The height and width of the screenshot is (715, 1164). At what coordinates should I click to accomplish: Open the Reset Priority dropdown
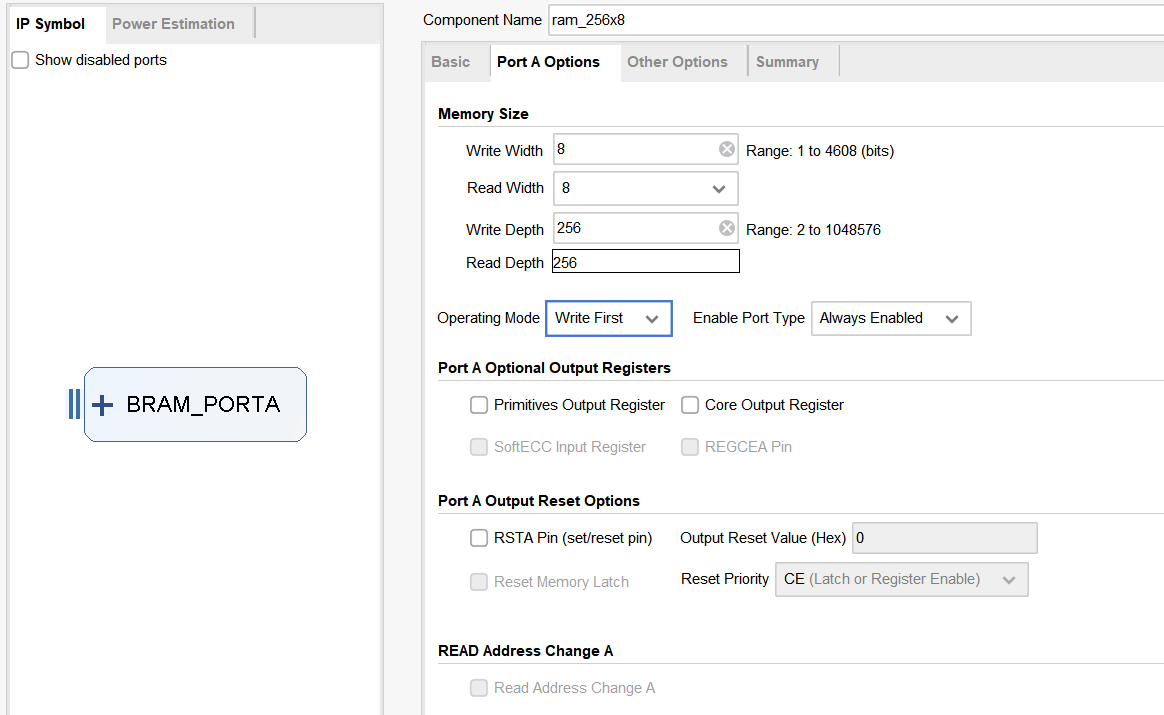900,579
